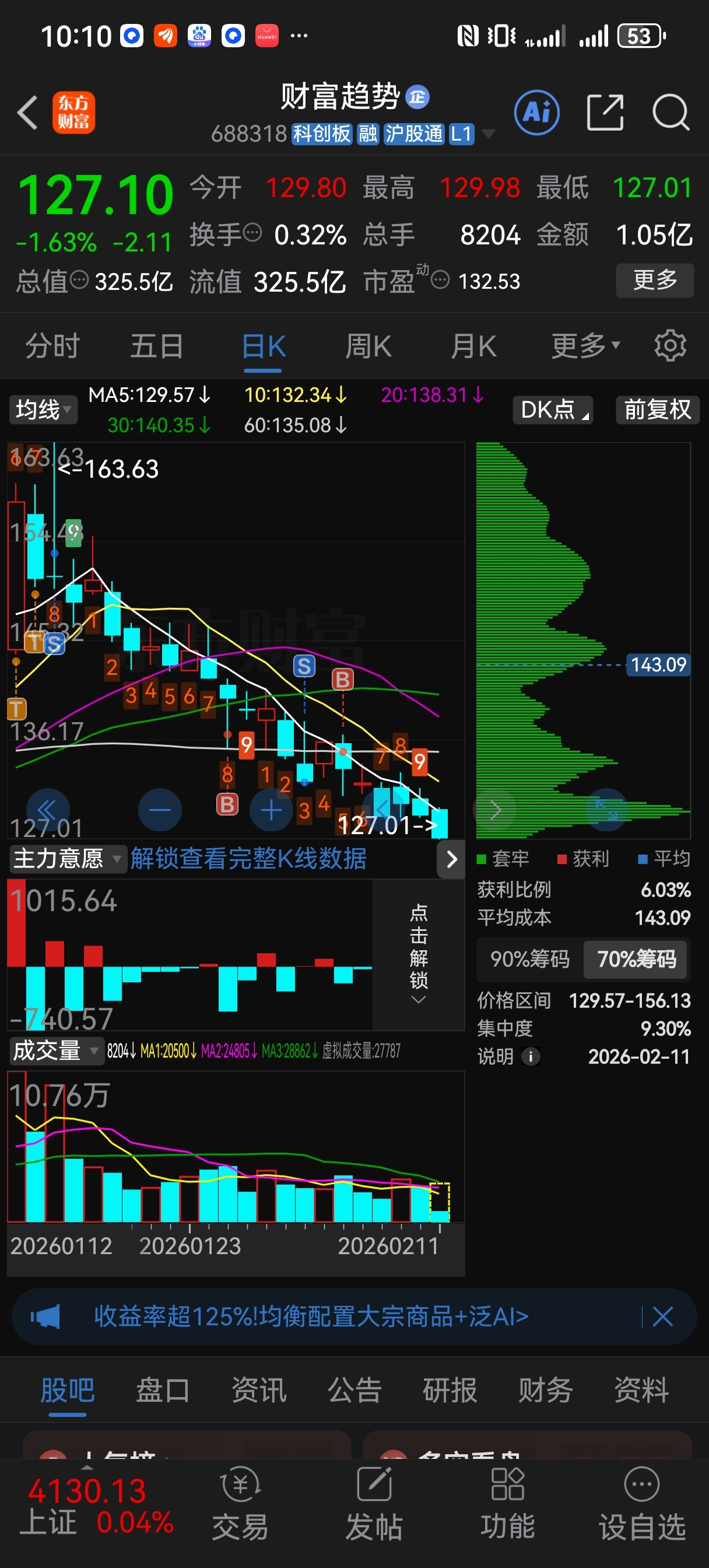Zoom in K-line chart with plus button
This screenshot has width=709, height=1568.
(x=272, y=810)
